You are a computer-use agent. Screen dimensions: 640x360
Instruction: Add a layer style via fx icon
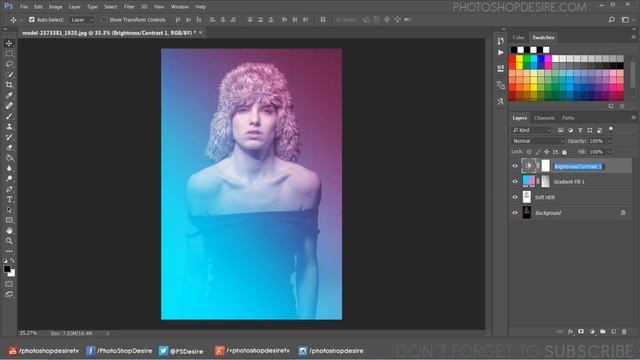tap(570, 331)
